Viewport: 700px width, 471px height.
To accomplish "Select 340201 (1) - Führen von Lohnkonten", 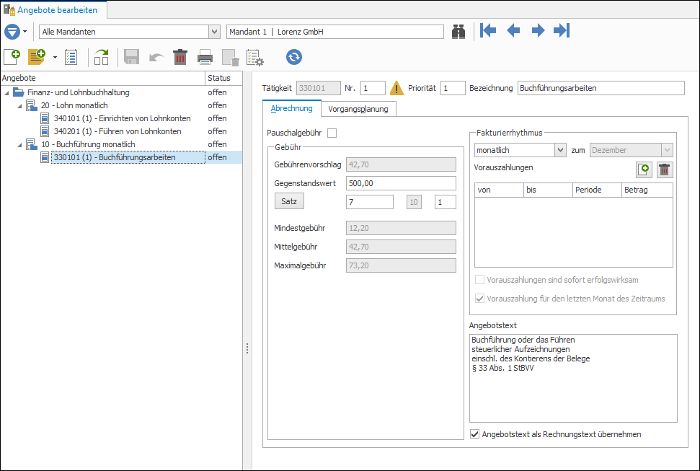I will [x=117, y=131].
